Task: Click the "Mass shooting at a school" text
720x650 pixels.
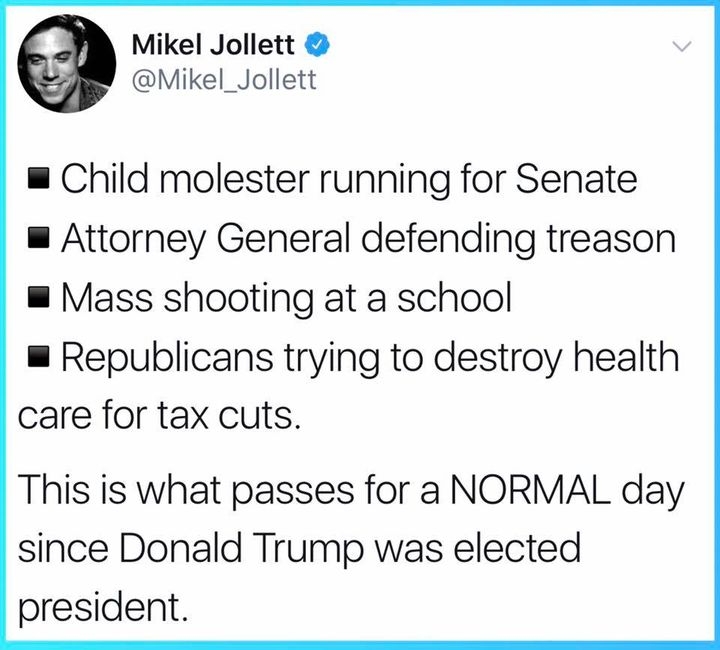Action: [286, 299]
